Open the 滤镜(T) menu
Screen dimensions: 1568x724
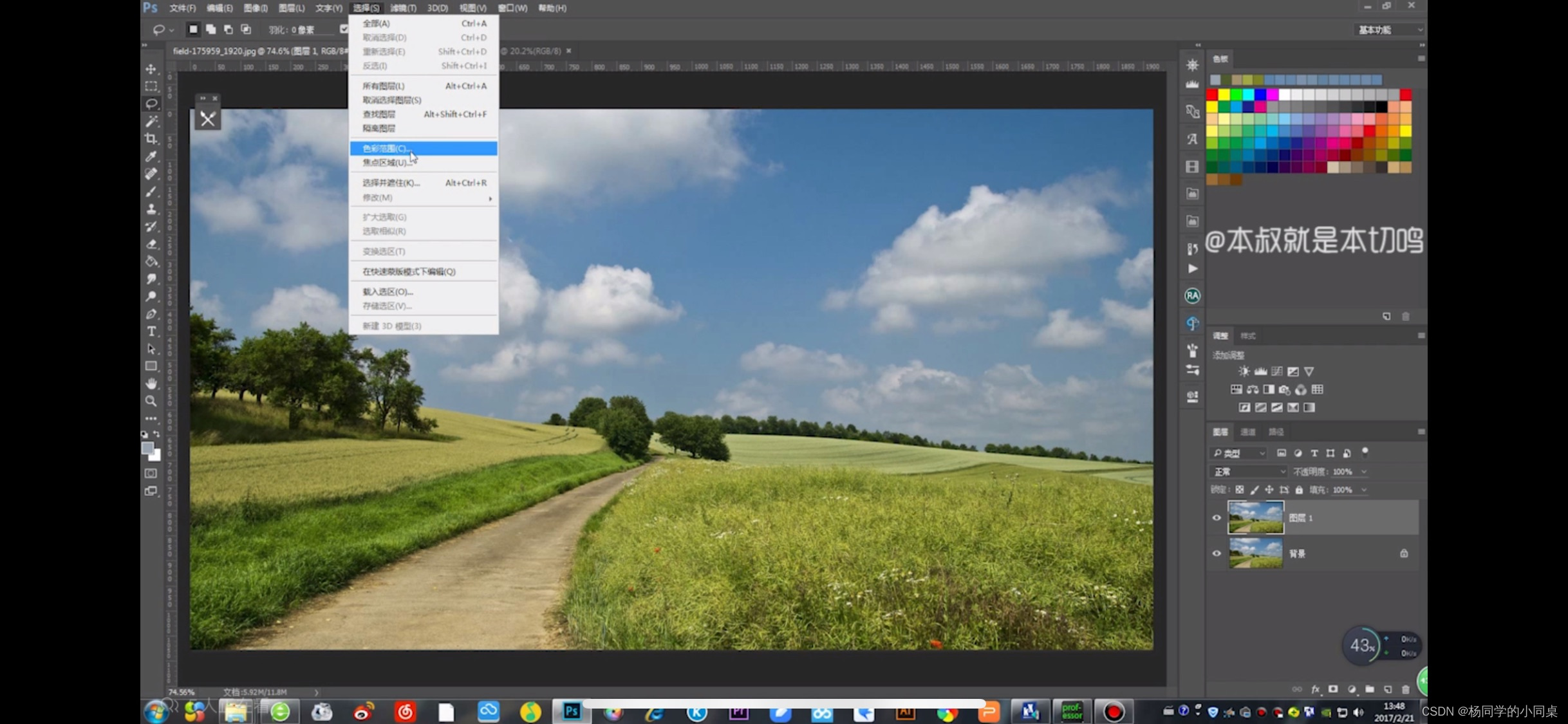click(403, 8)
